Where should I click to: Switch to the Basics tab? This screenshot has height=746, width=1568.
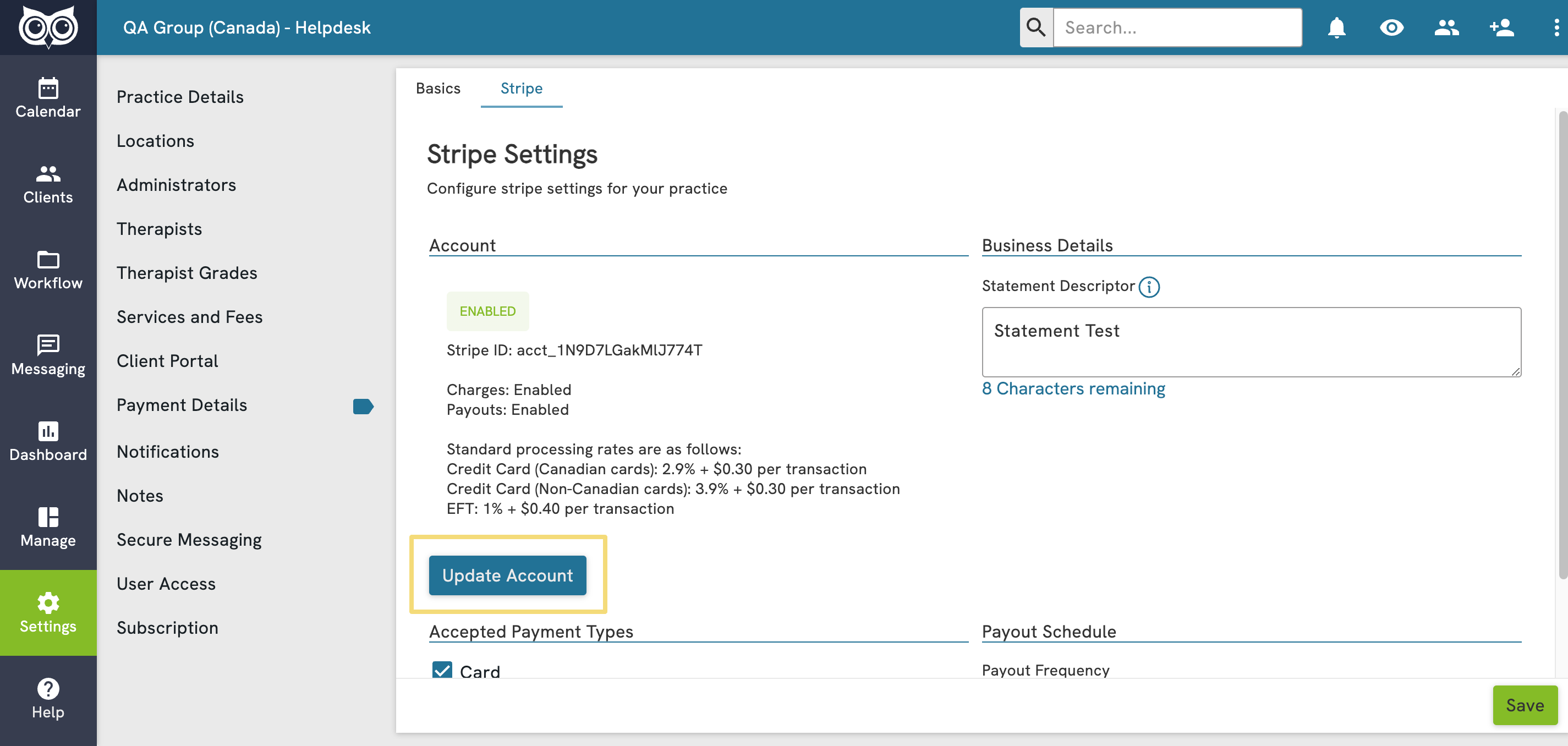coord(437,88)
